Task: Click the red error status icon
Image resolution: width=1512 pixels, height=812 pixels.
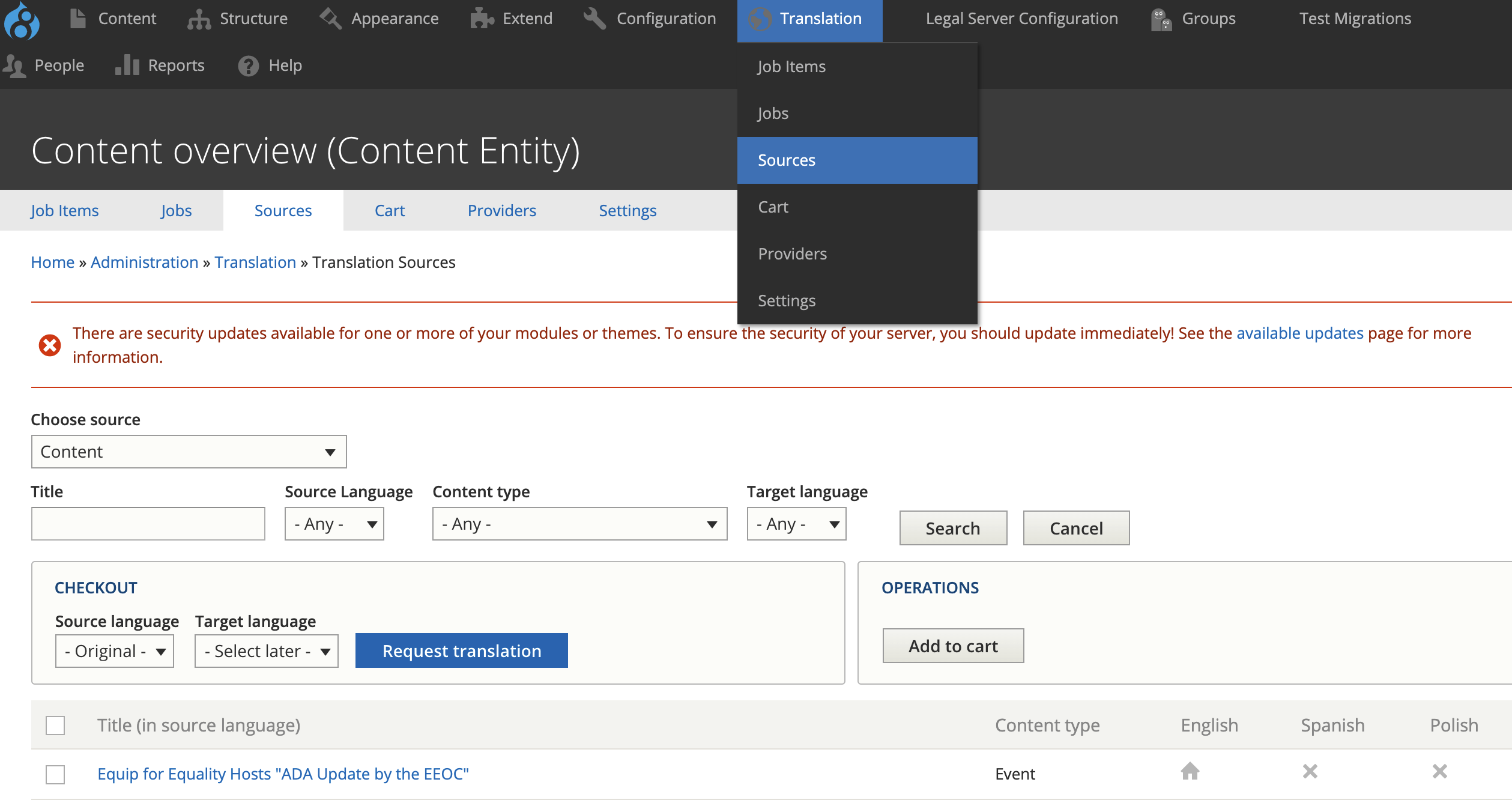Action: 50,345
